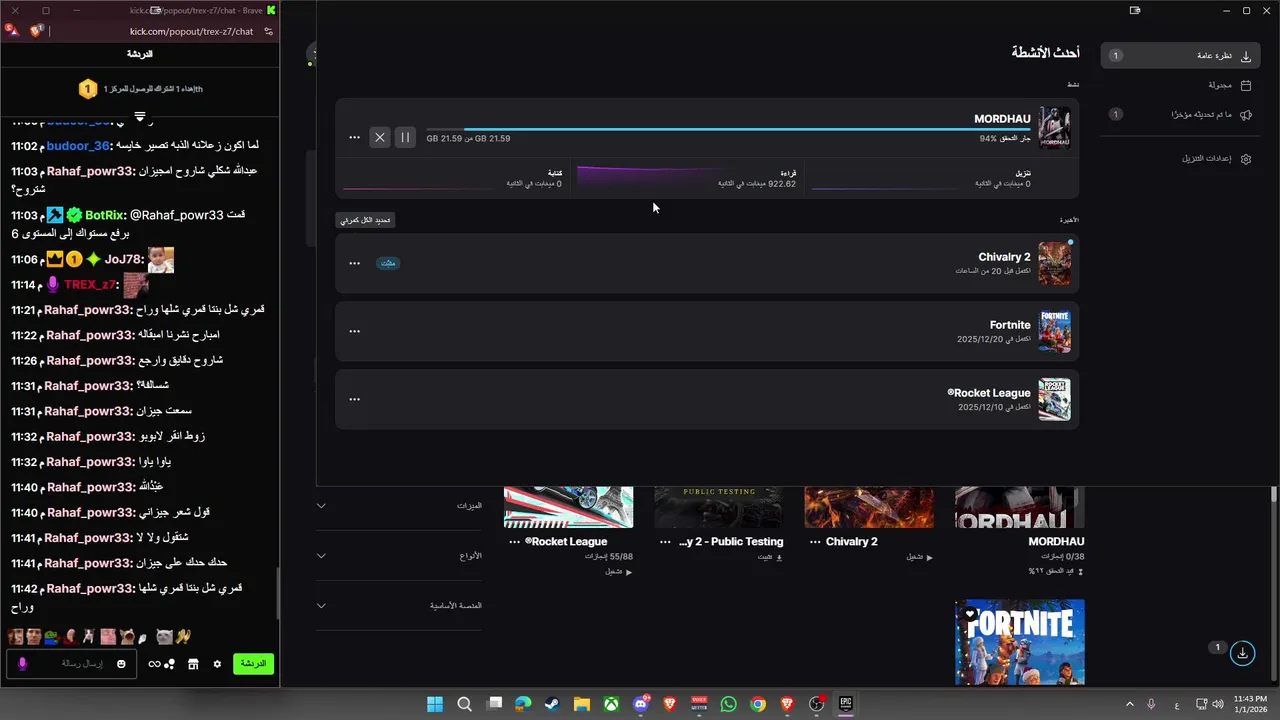Click the green chat send button in Kick
The image size is (1280, 720).
click(x=253, y=664)
